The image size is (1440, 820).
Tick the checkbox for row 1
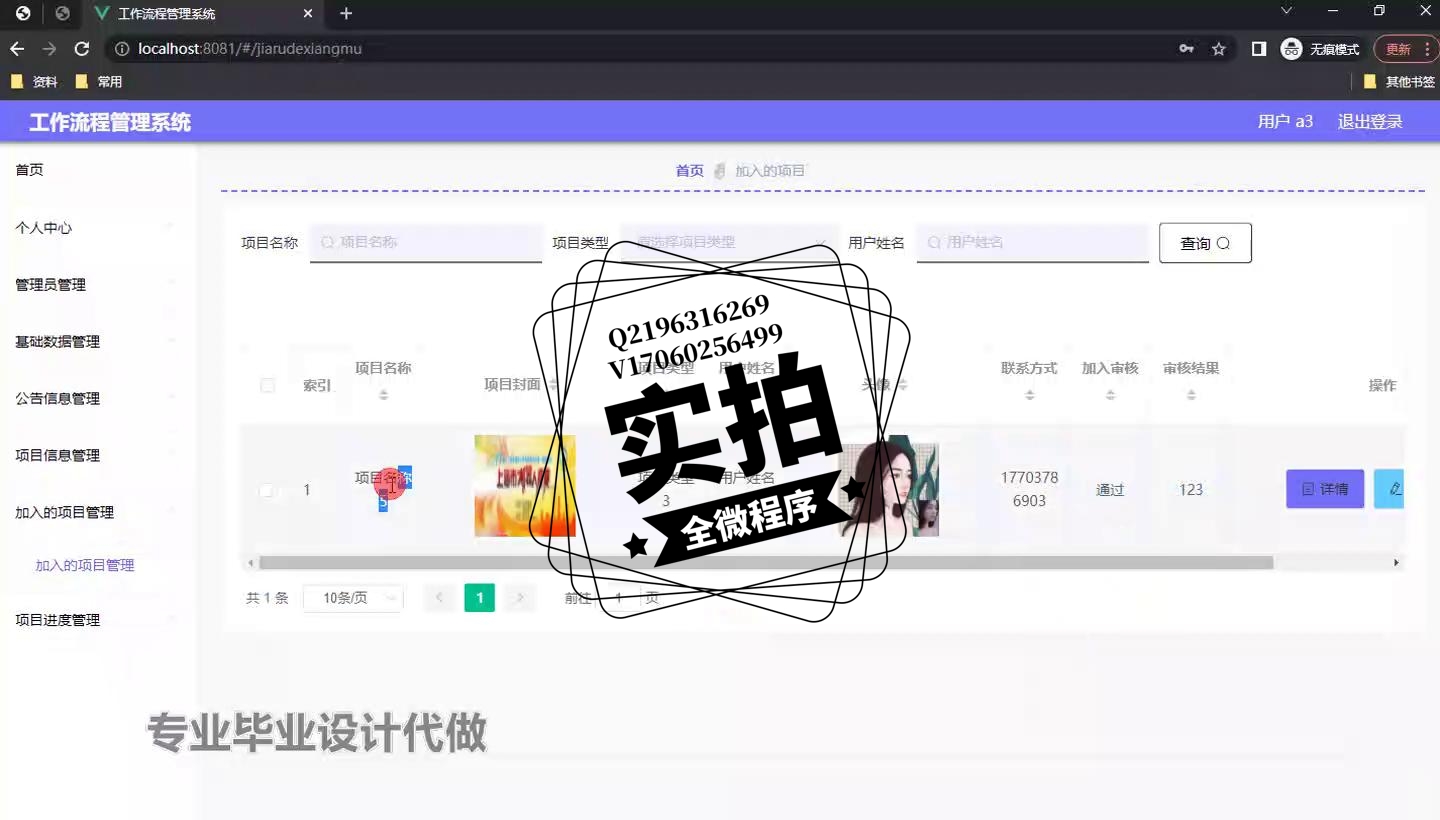click(x=266, y=490)
